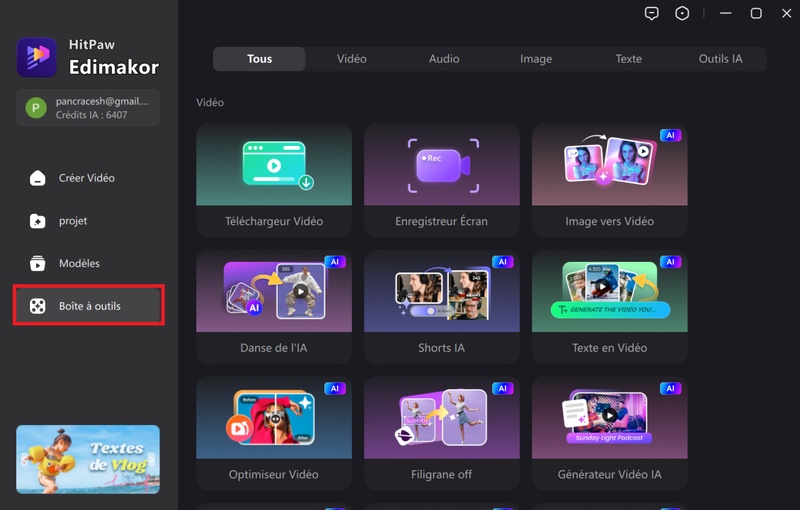The image size is (800, 510).
Task: Select the Image category tab
Action: point(536,59)
